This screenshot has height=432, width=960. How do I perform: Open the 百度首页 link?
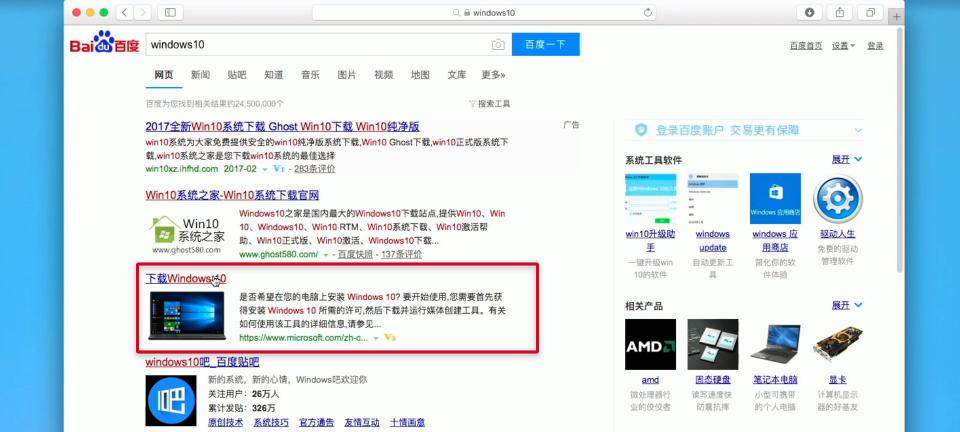(806, 46)
